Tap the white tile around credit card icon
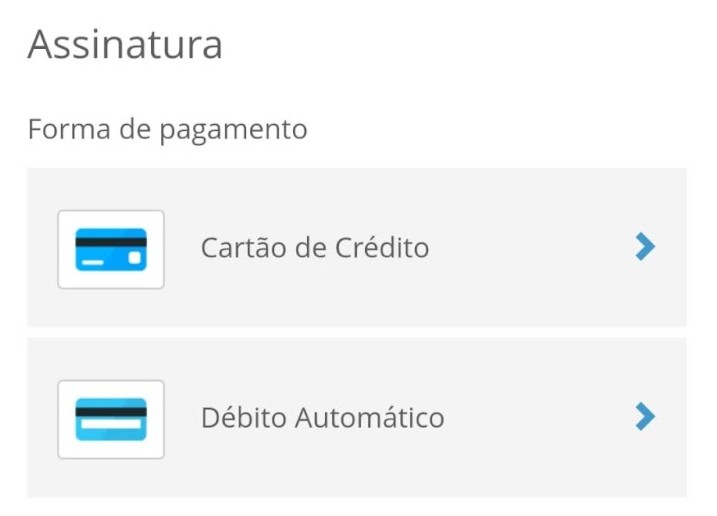The image size is (717, 516). [111, 249]
